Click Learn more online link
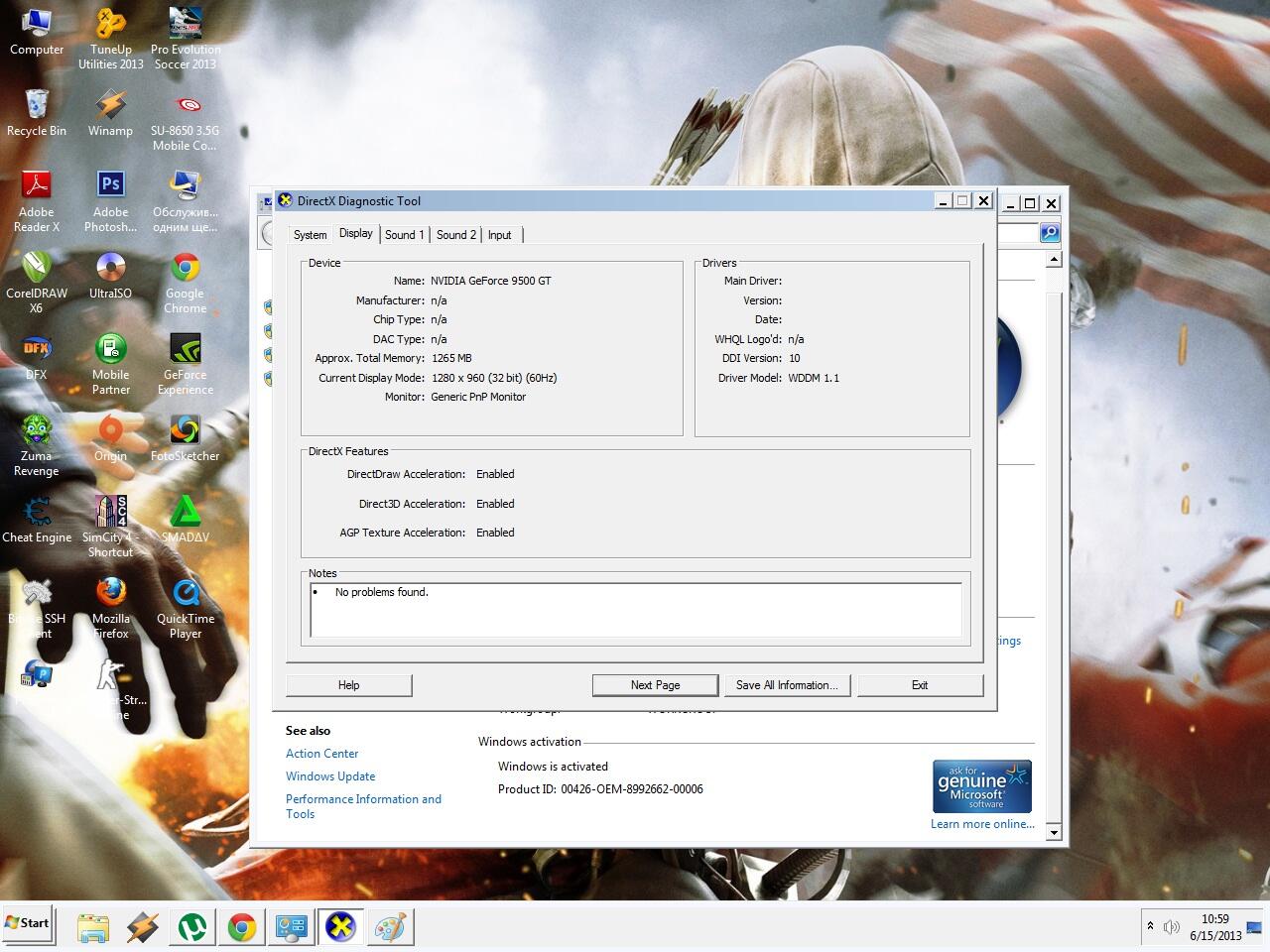Screen dimensions: 1270x952 point(982,824)
